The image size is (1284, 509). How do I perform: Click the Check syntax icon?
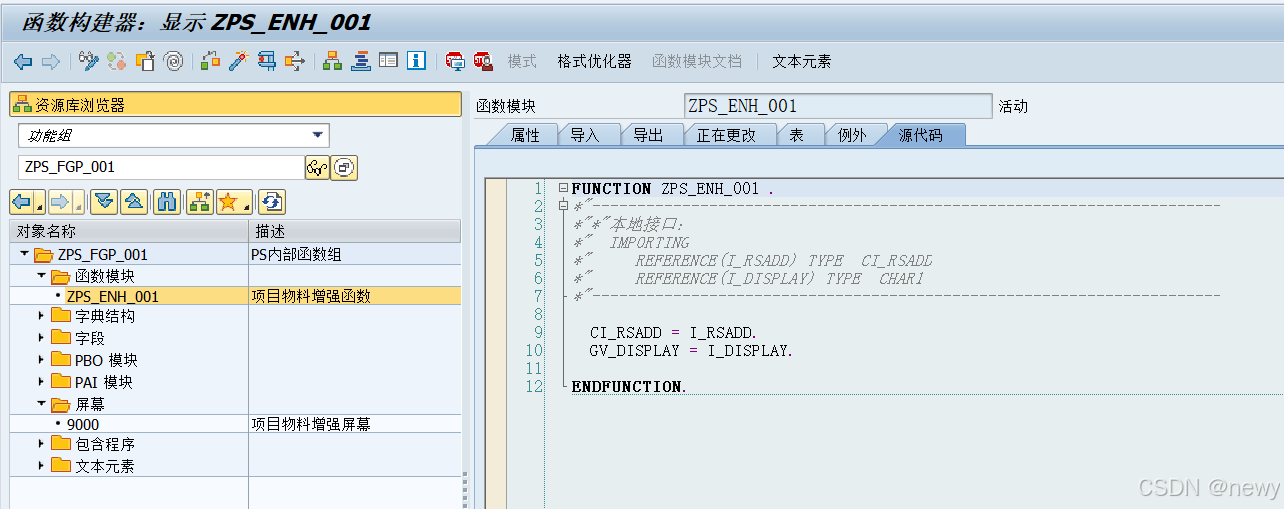[x=210, y=61]
